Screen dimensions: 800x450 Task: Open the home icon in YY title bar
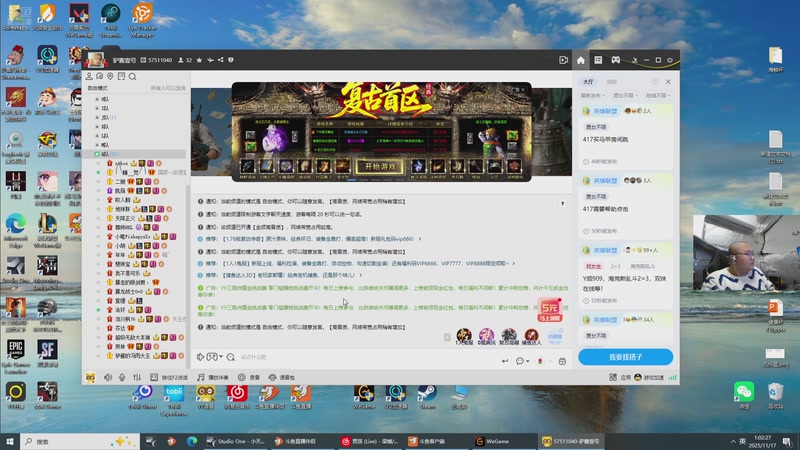pos(581,60)
